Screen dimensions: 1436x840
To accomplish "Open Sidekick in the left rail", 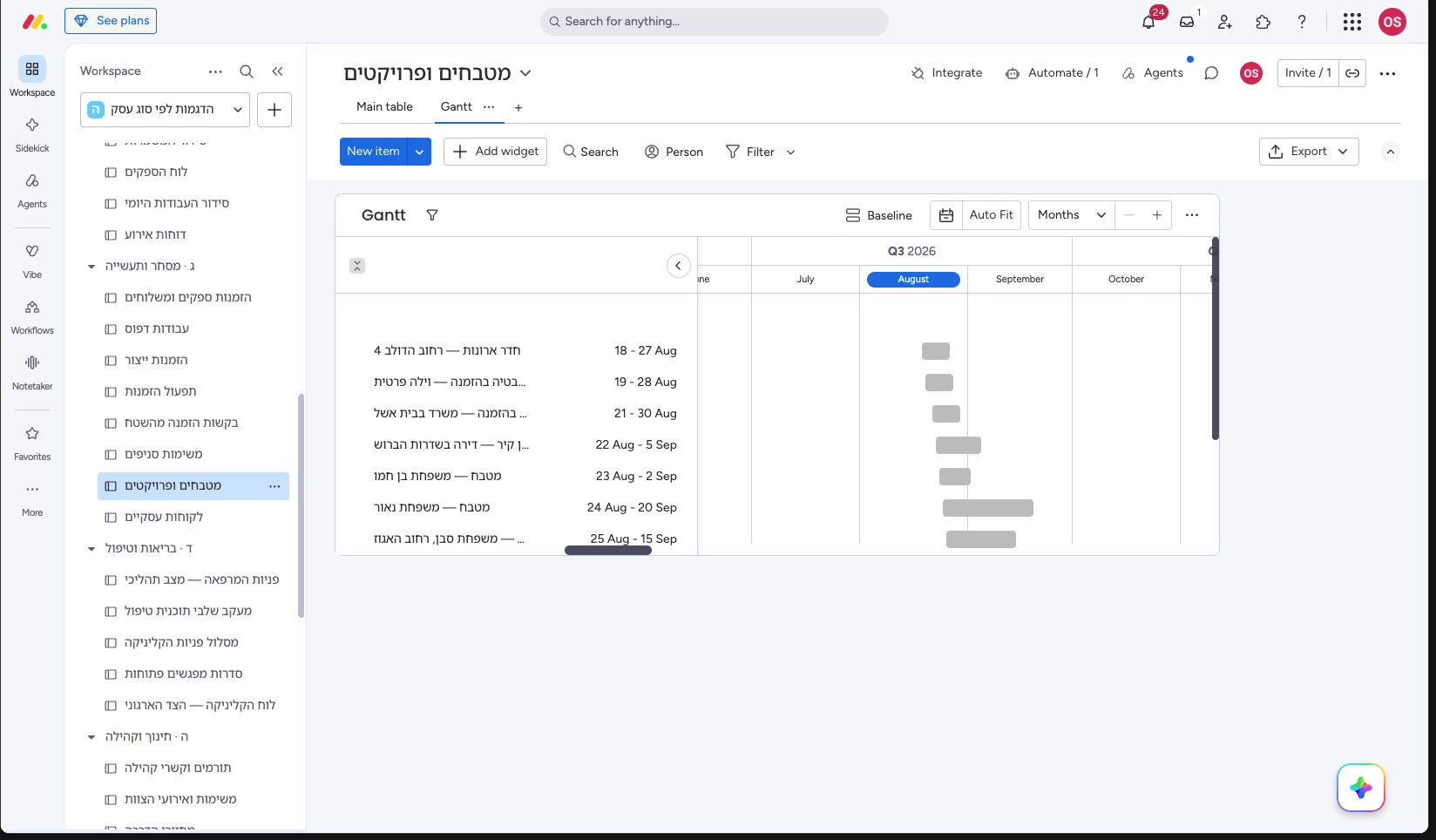I will pyautogui.click(x=32, y=133).
